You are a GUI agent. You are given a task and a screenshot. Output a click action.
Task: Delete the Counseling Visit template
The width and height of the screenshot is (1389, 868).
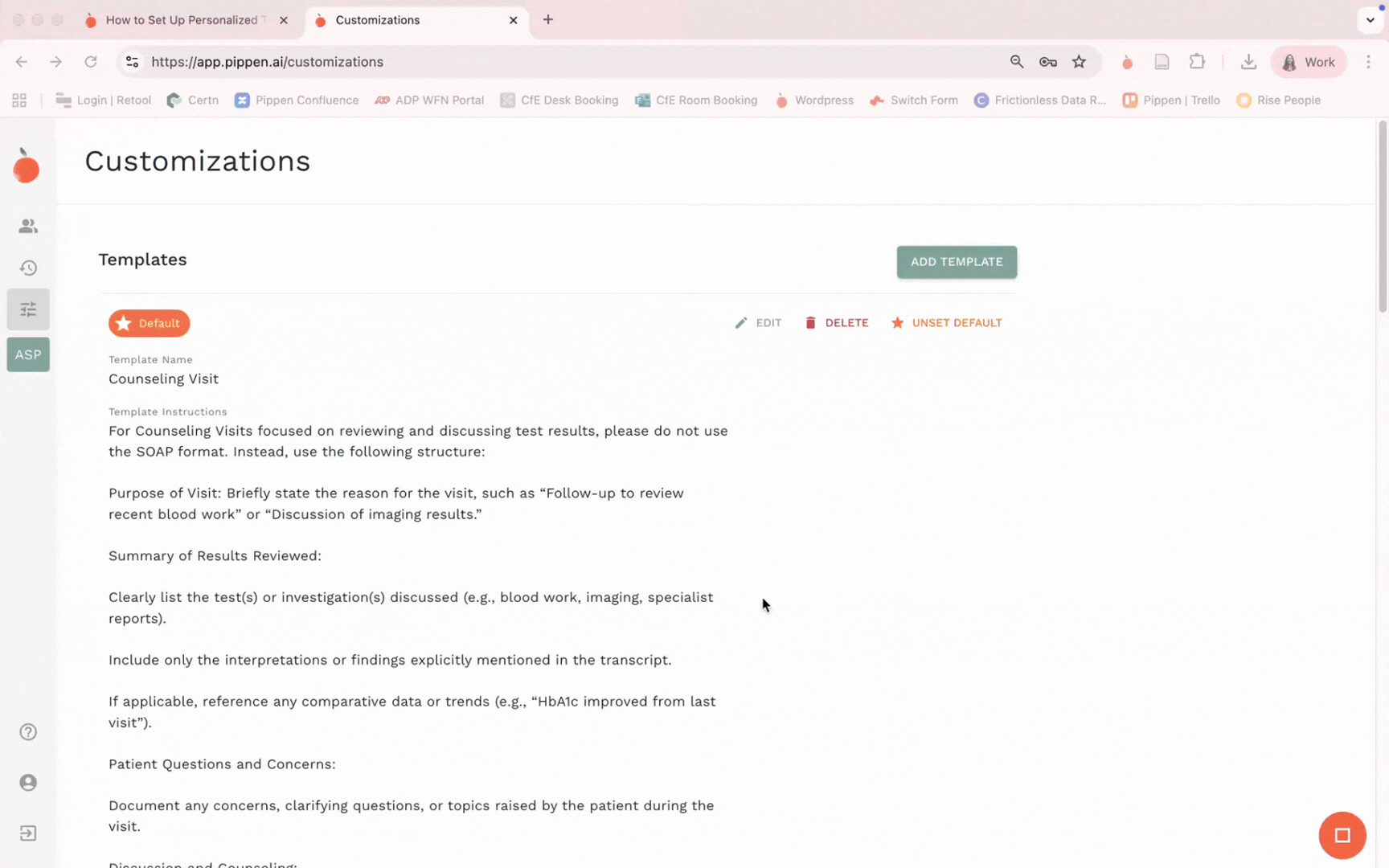click(836, 323)
